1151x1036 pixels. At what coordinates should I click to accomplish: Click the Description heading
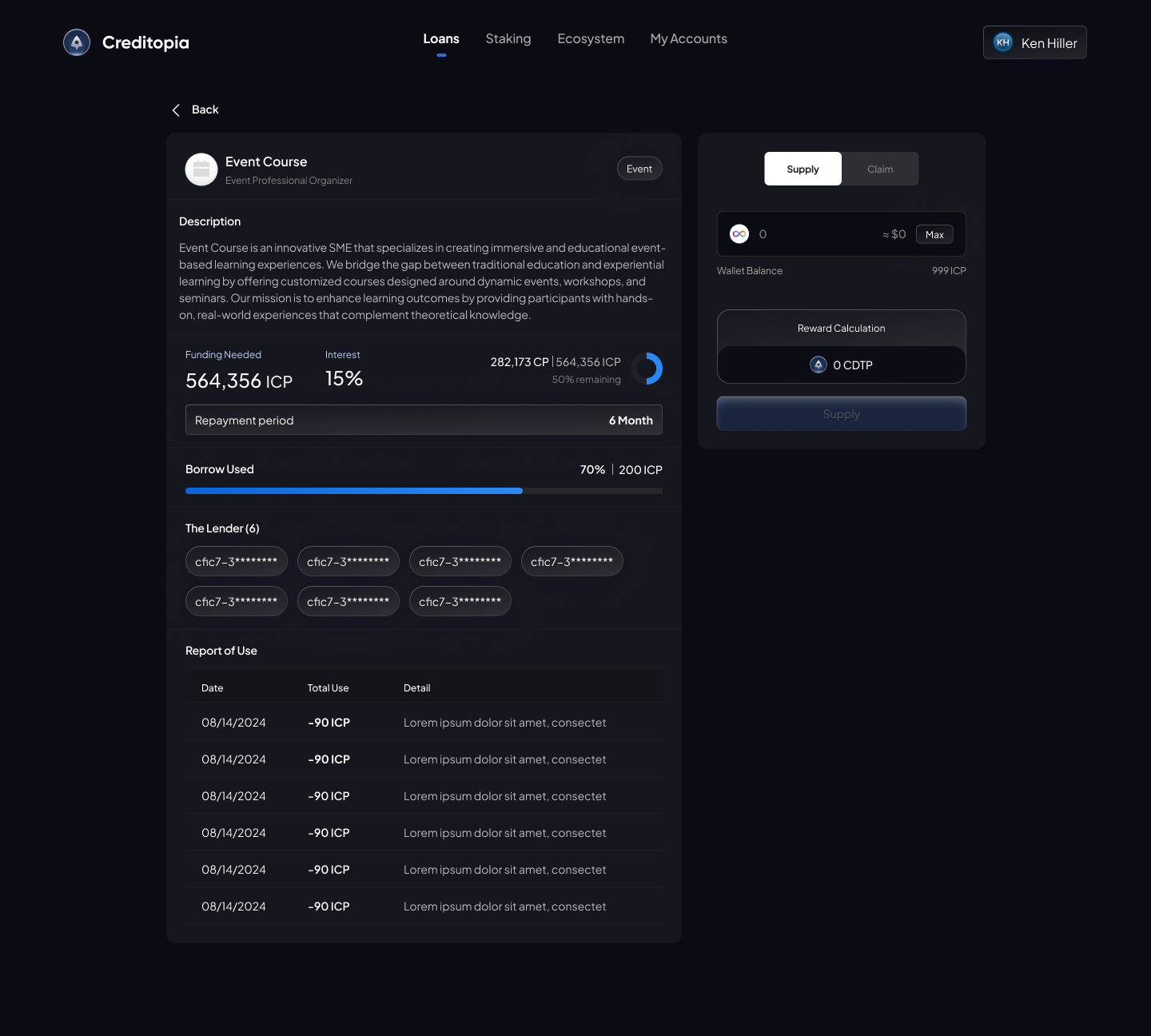(x=209, y=221)
